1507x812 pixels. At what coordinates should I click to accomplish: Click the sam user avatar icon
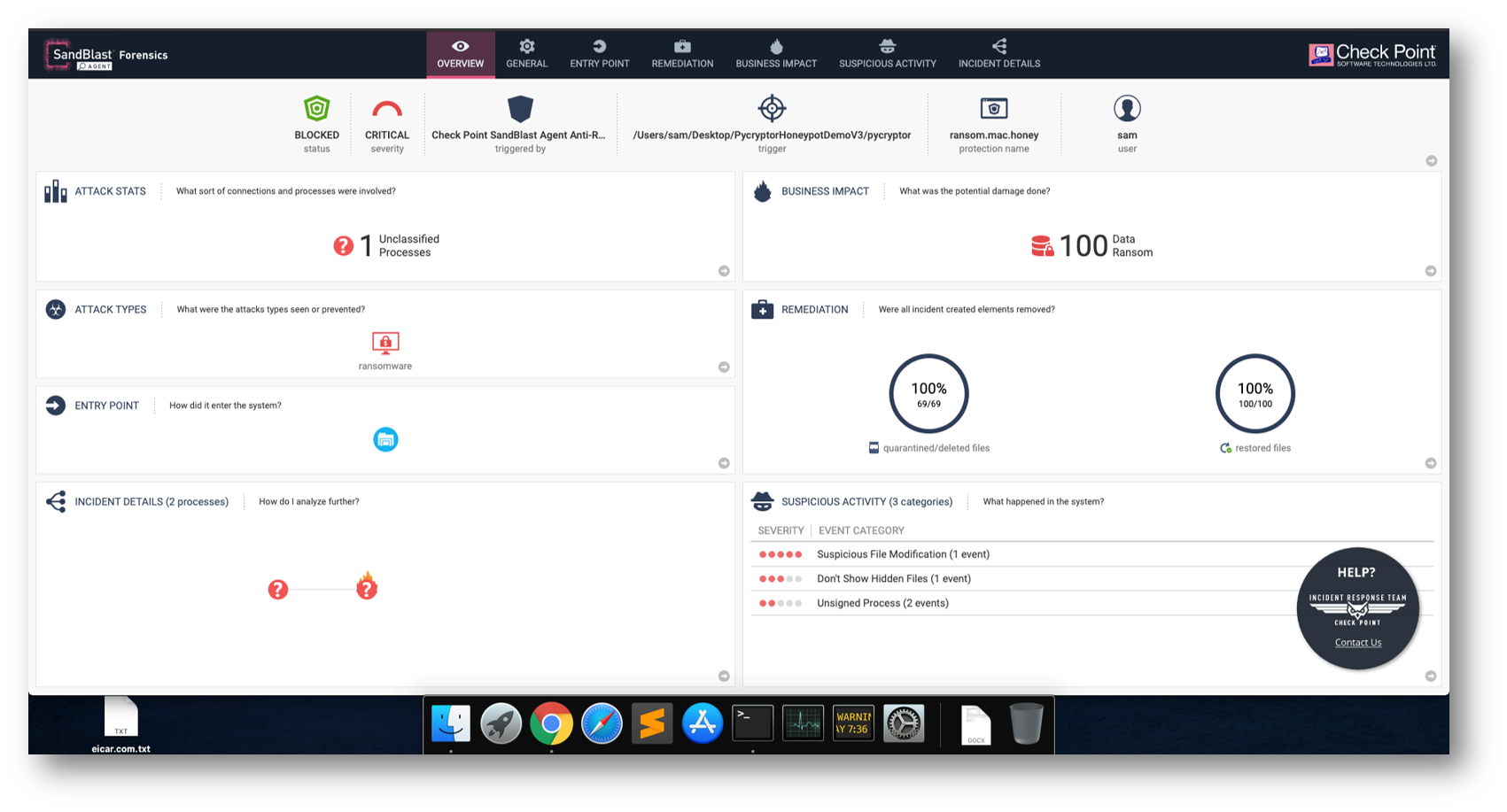coord(1127,107)
